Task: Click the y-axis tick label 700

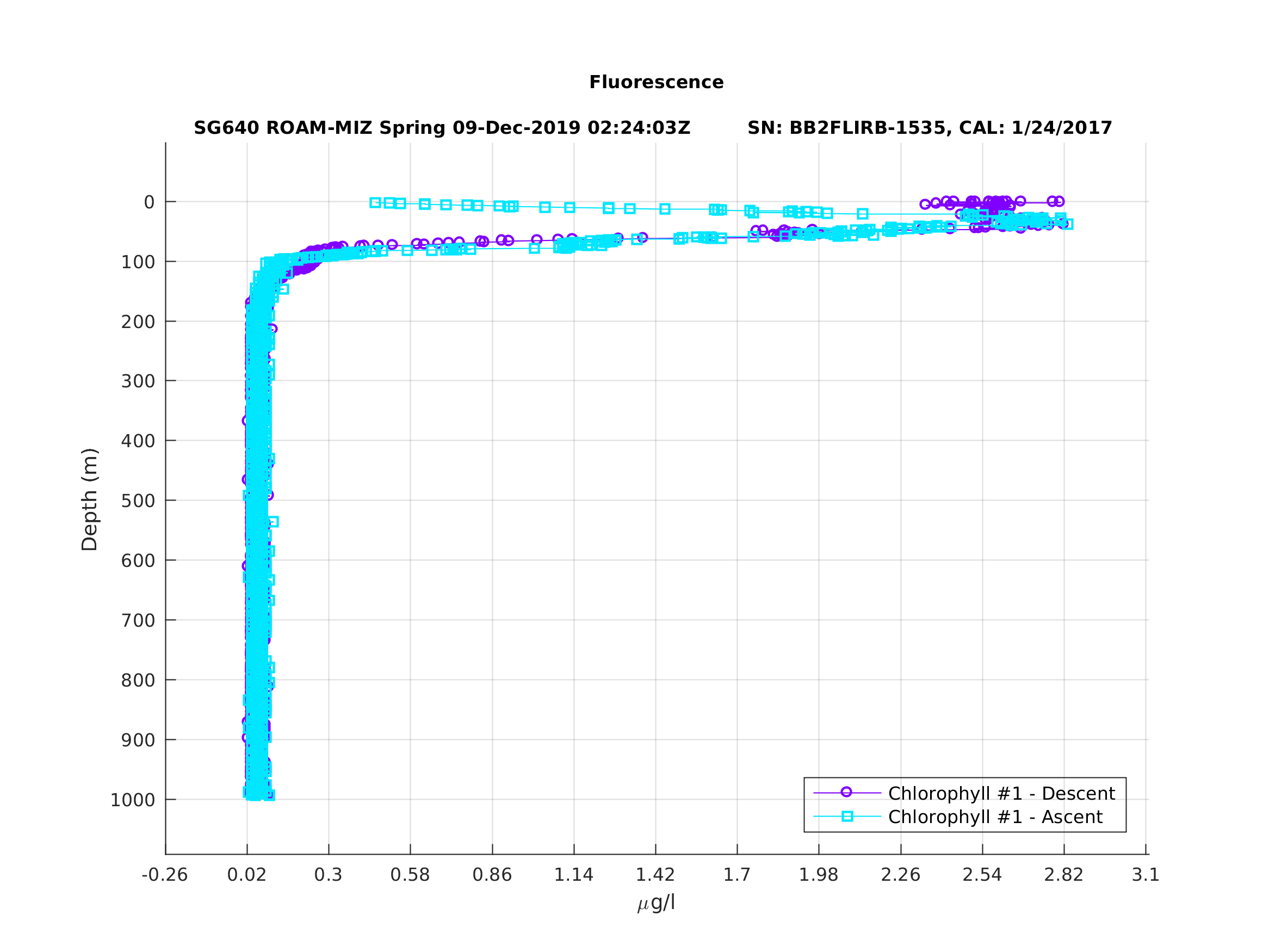Action: (x=138, y=621)
